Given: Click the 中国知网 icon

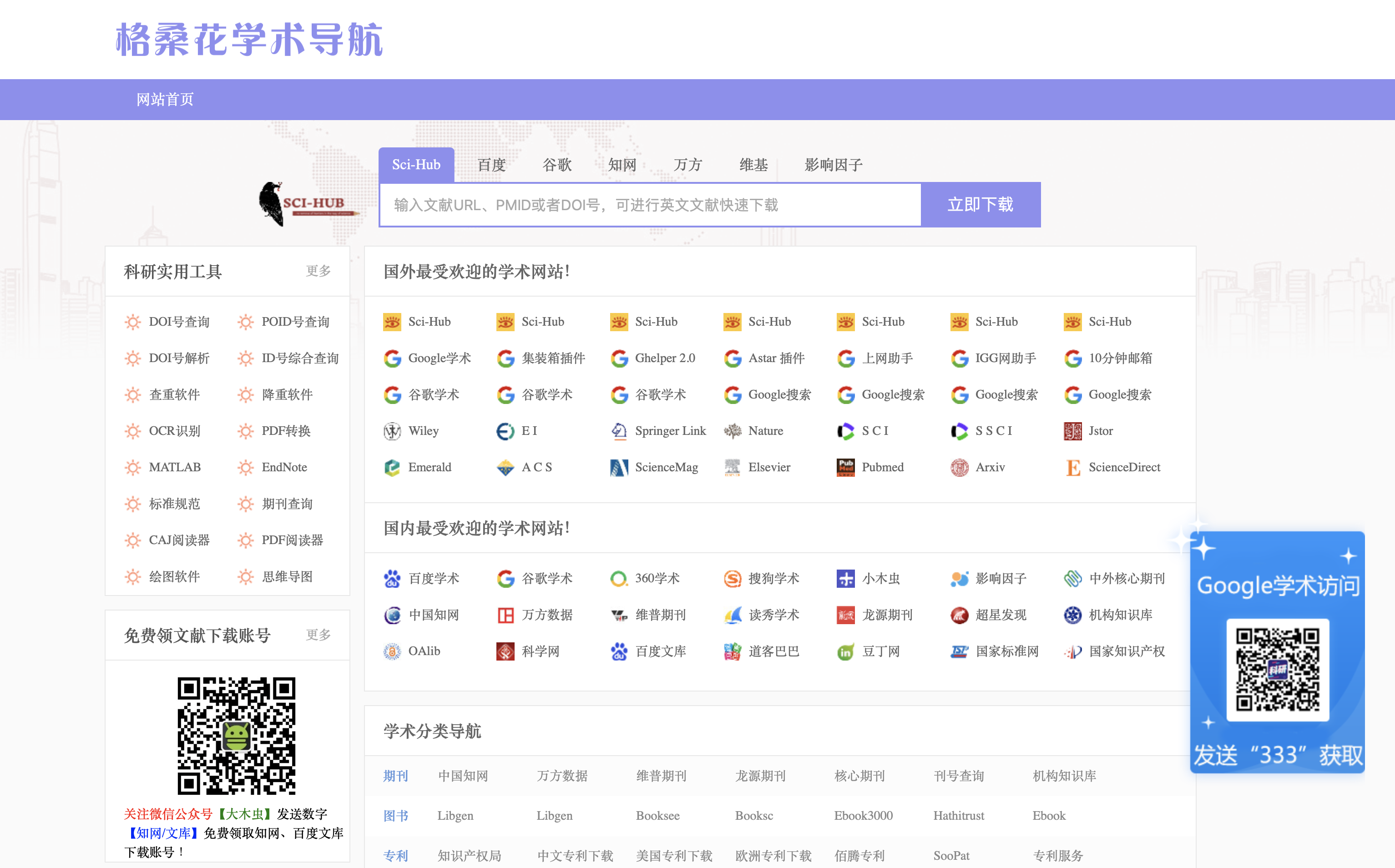Looking at the screenshot, I should coord(392,616).
